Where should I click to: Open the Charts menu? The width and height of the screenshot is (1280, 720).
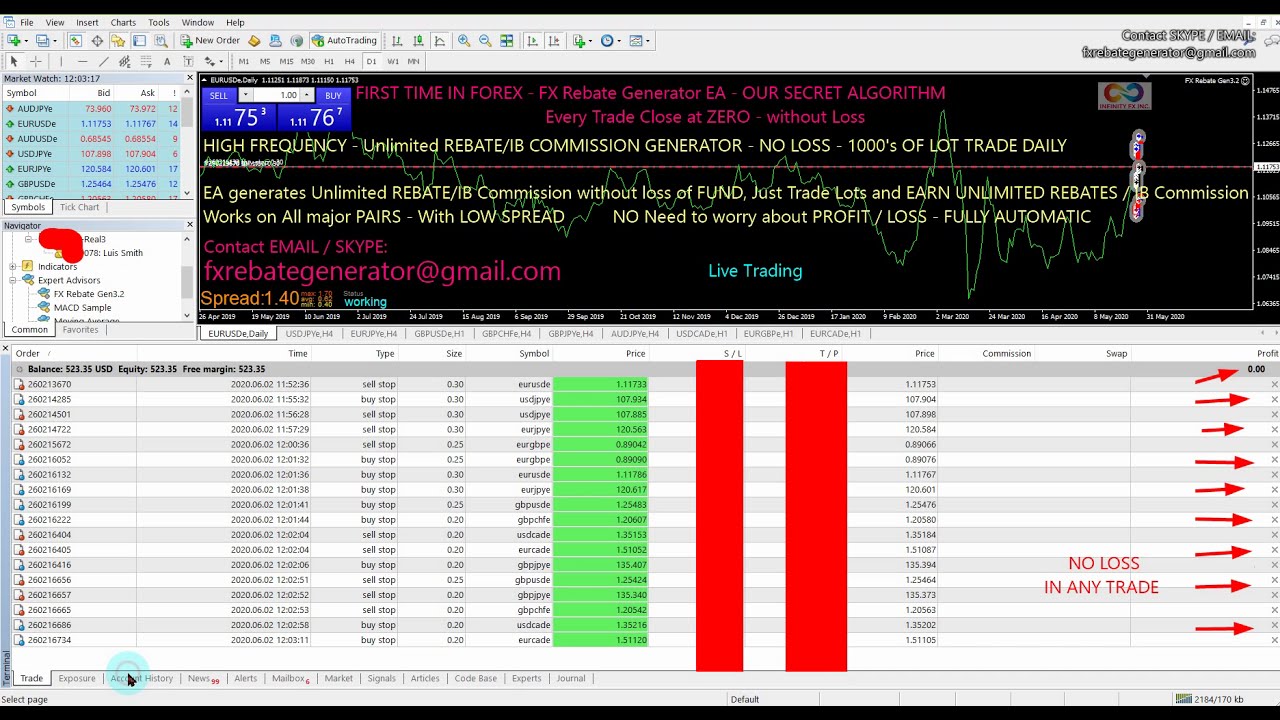pos(123,22)
